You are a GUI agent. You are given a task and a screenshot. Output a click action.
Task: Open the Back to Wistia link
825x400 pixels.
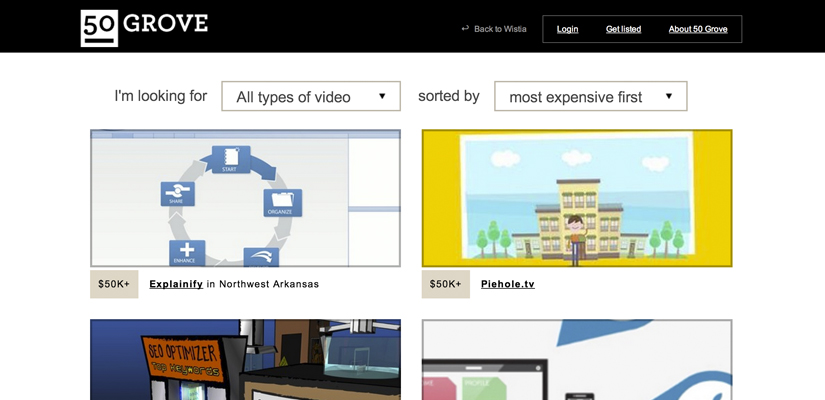(500, 29)
